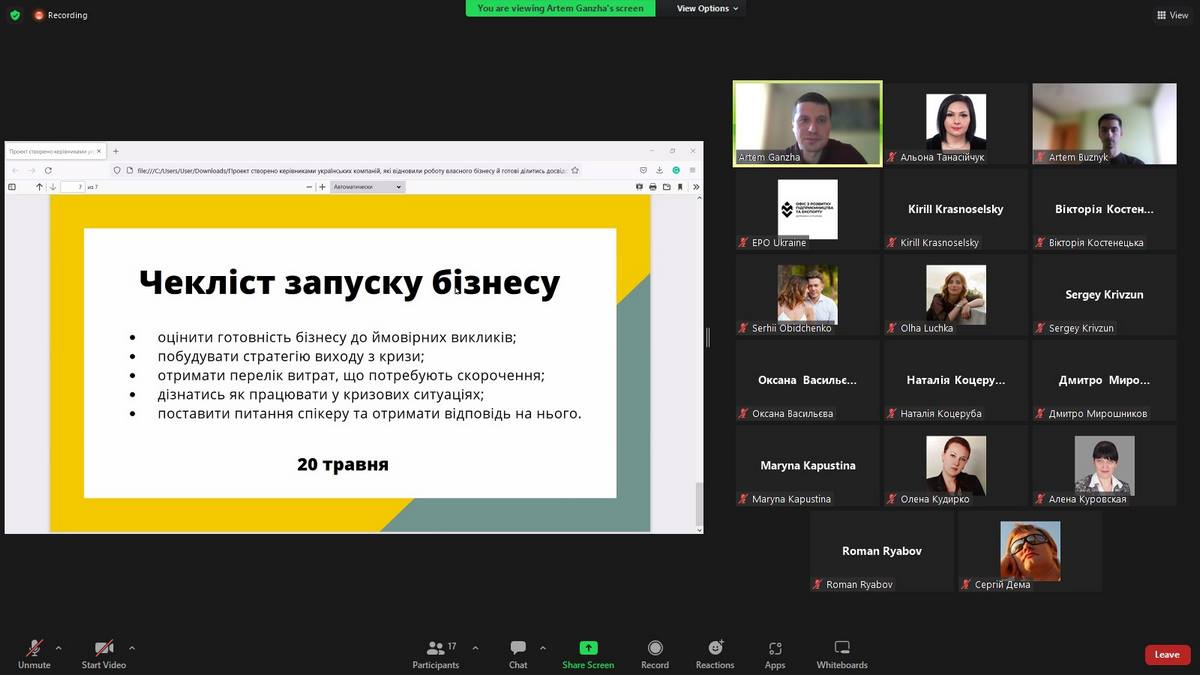Start recording with the Record icon
This screenshot has width=1200, height=675.
[655, 654]
